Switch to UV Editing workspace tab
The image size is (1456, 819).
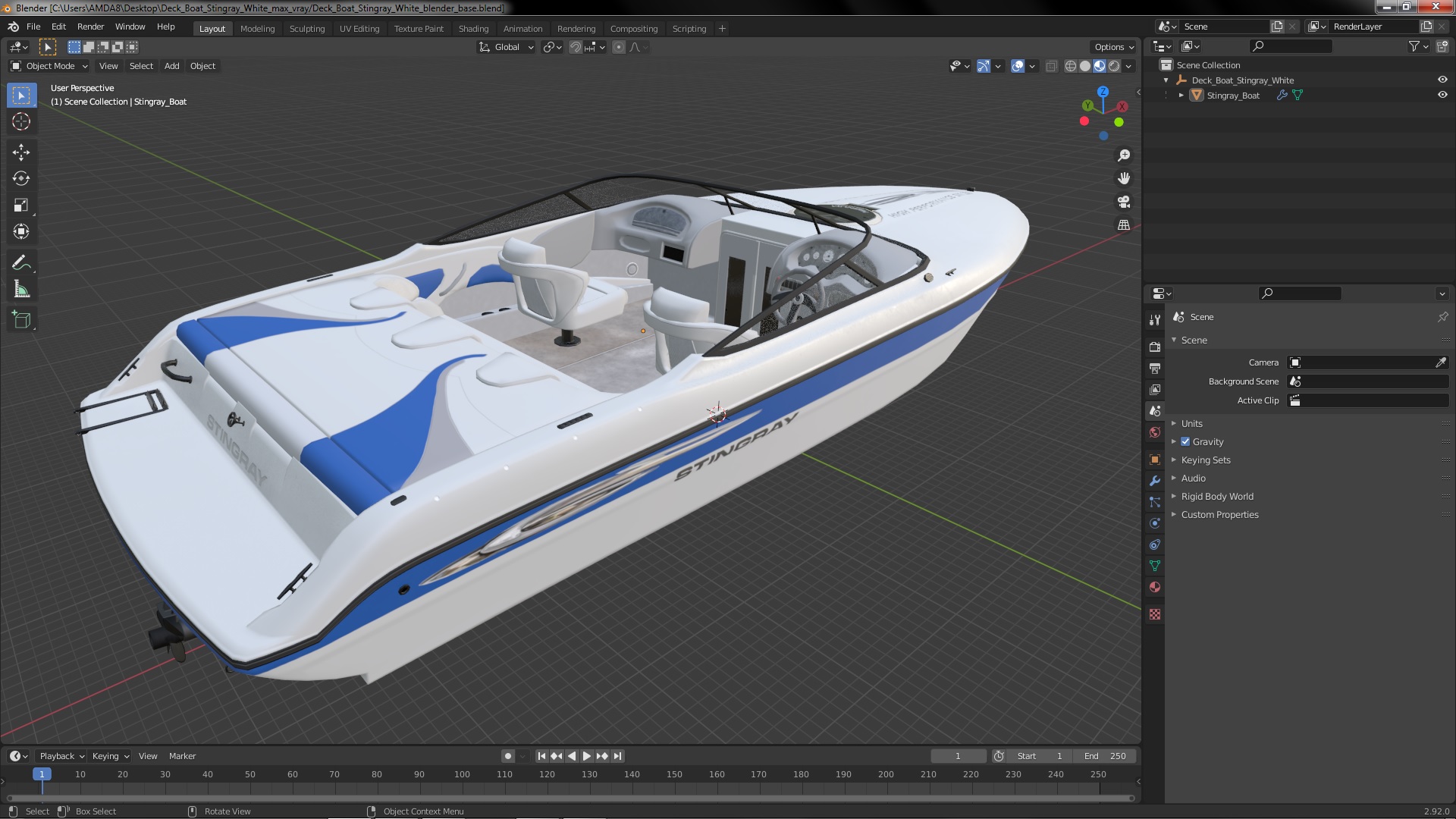pyautogui.click(x=359, y=29)
